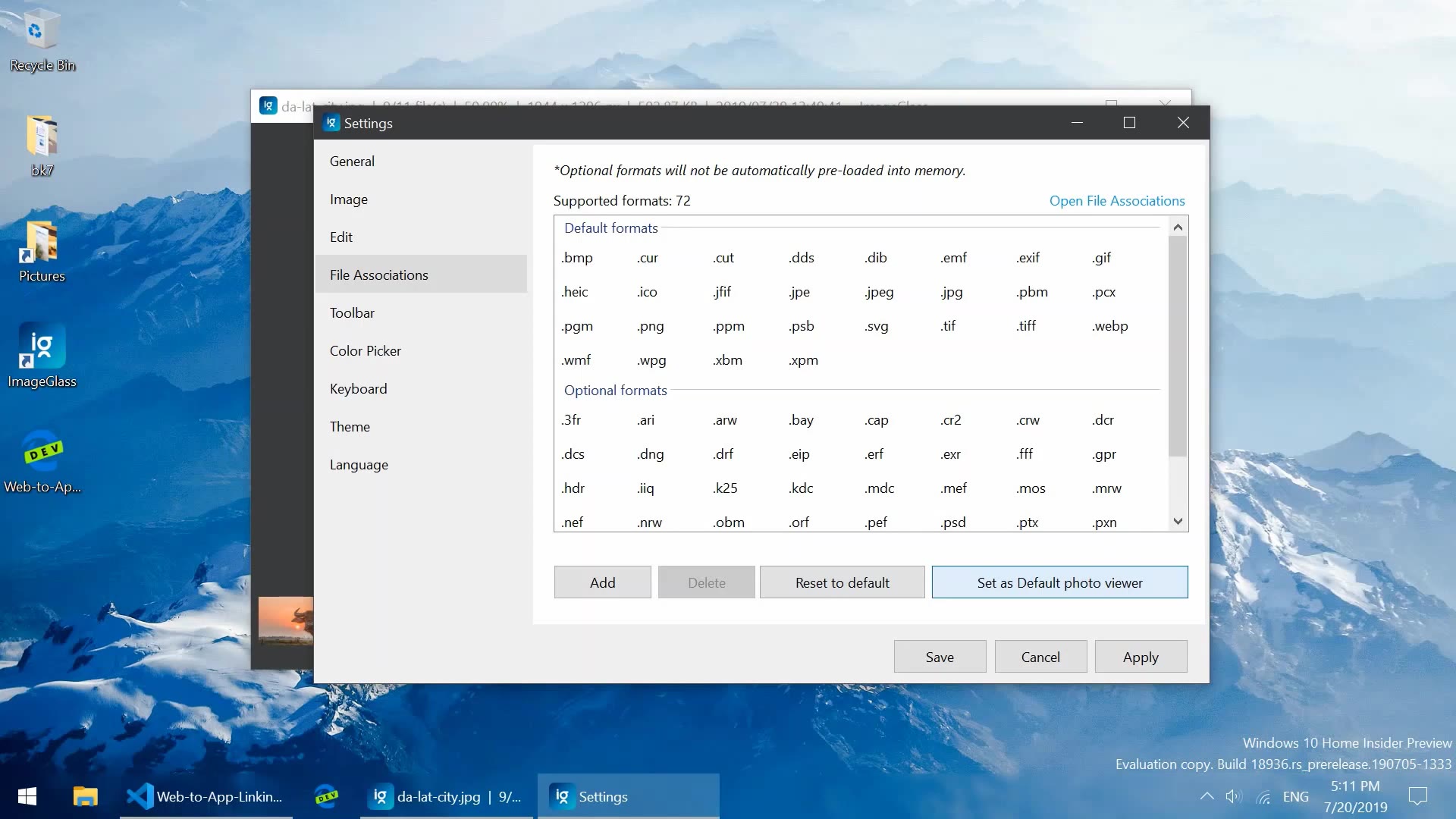
Task: Switch to Visual Studio Code Web-to-App-Linking window
Action: click(x=206, y=796)
